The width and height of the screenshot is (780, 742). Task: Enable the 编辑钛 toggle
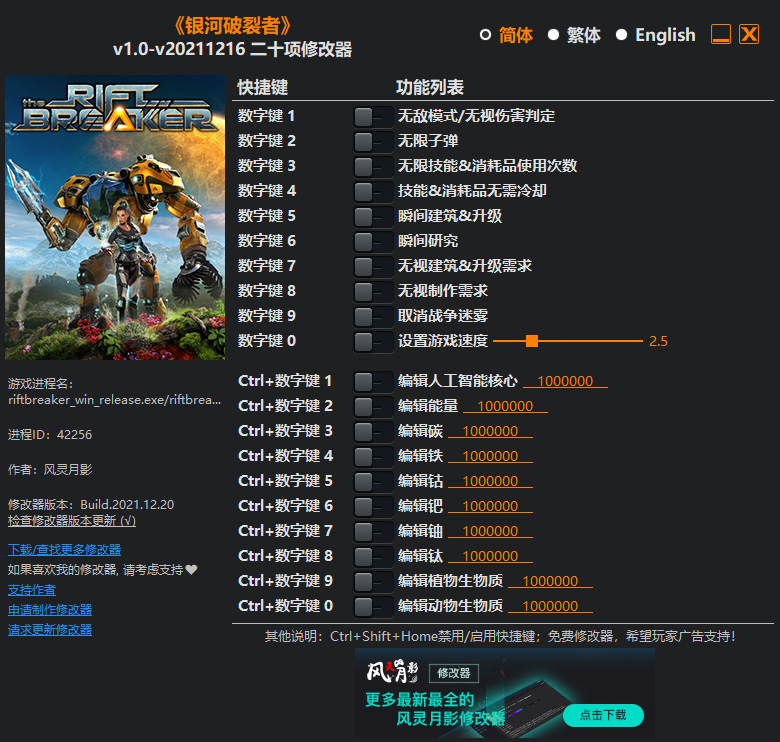(373, 557)
